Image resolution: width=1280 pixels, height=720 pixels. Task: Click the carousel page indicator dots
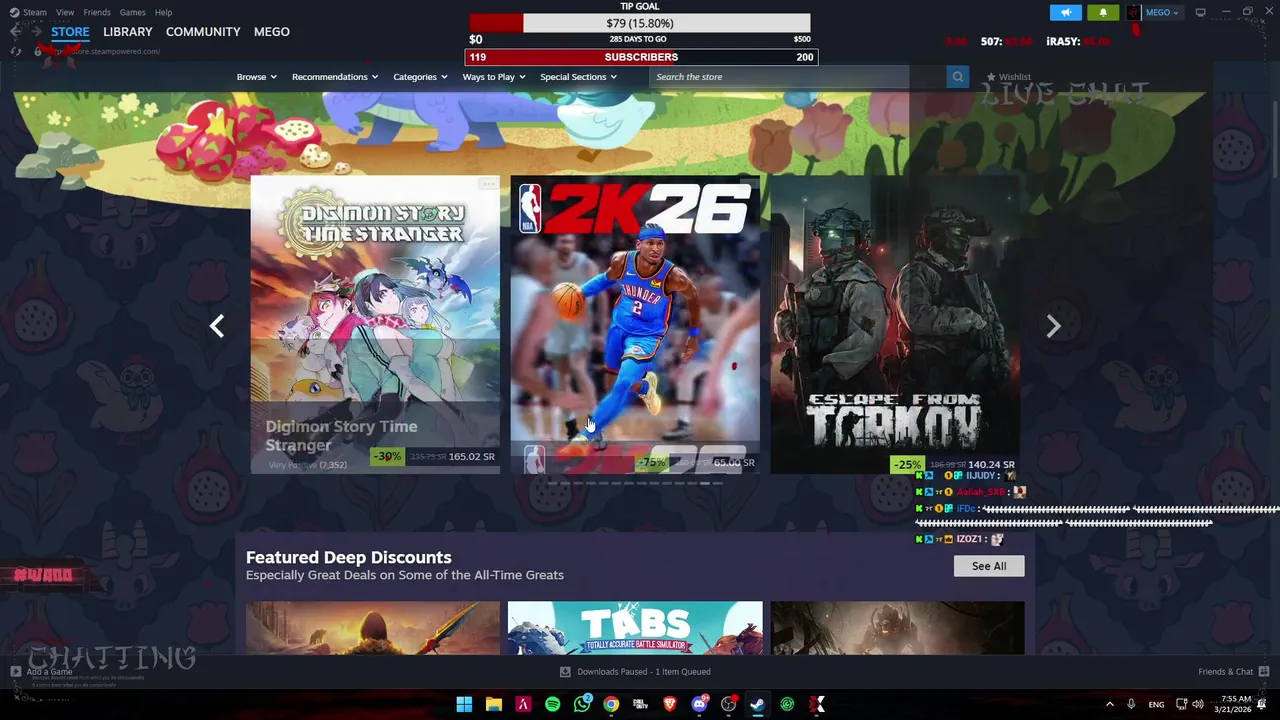pyautogui.click(x=635, y=483)
